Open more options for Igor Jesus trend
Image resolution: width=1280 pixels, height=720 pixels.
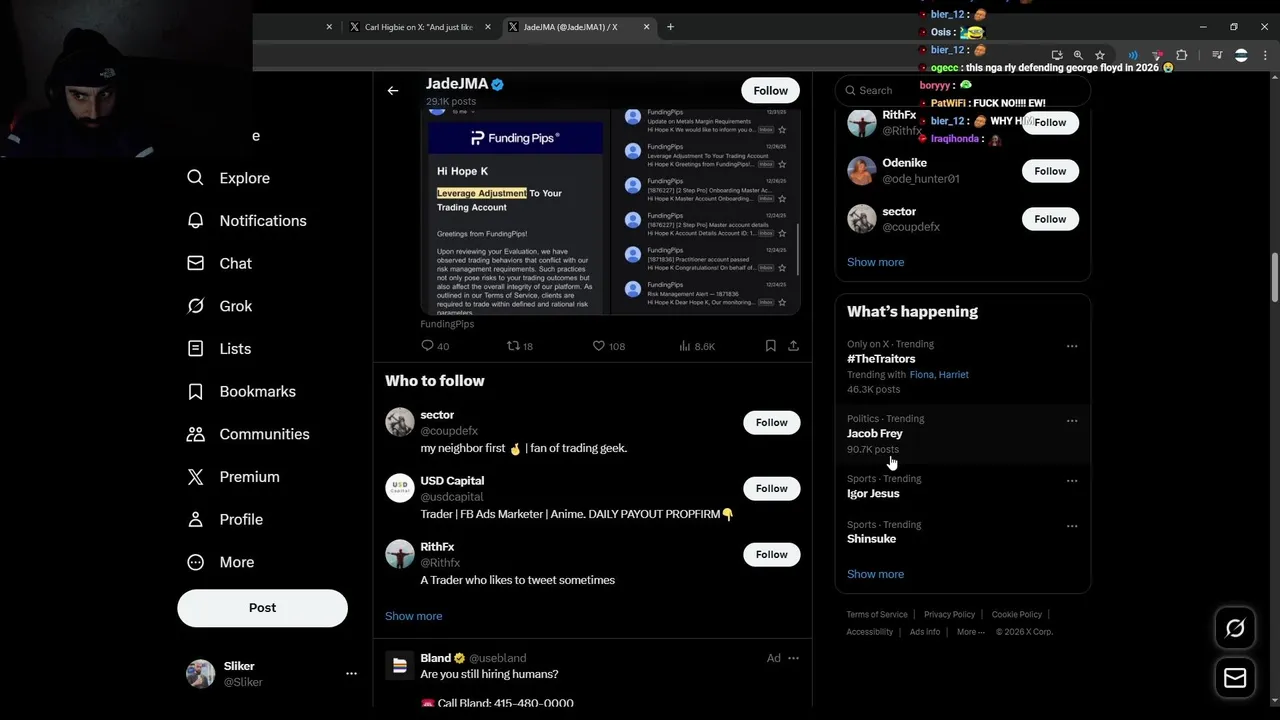click(1072, 481)
